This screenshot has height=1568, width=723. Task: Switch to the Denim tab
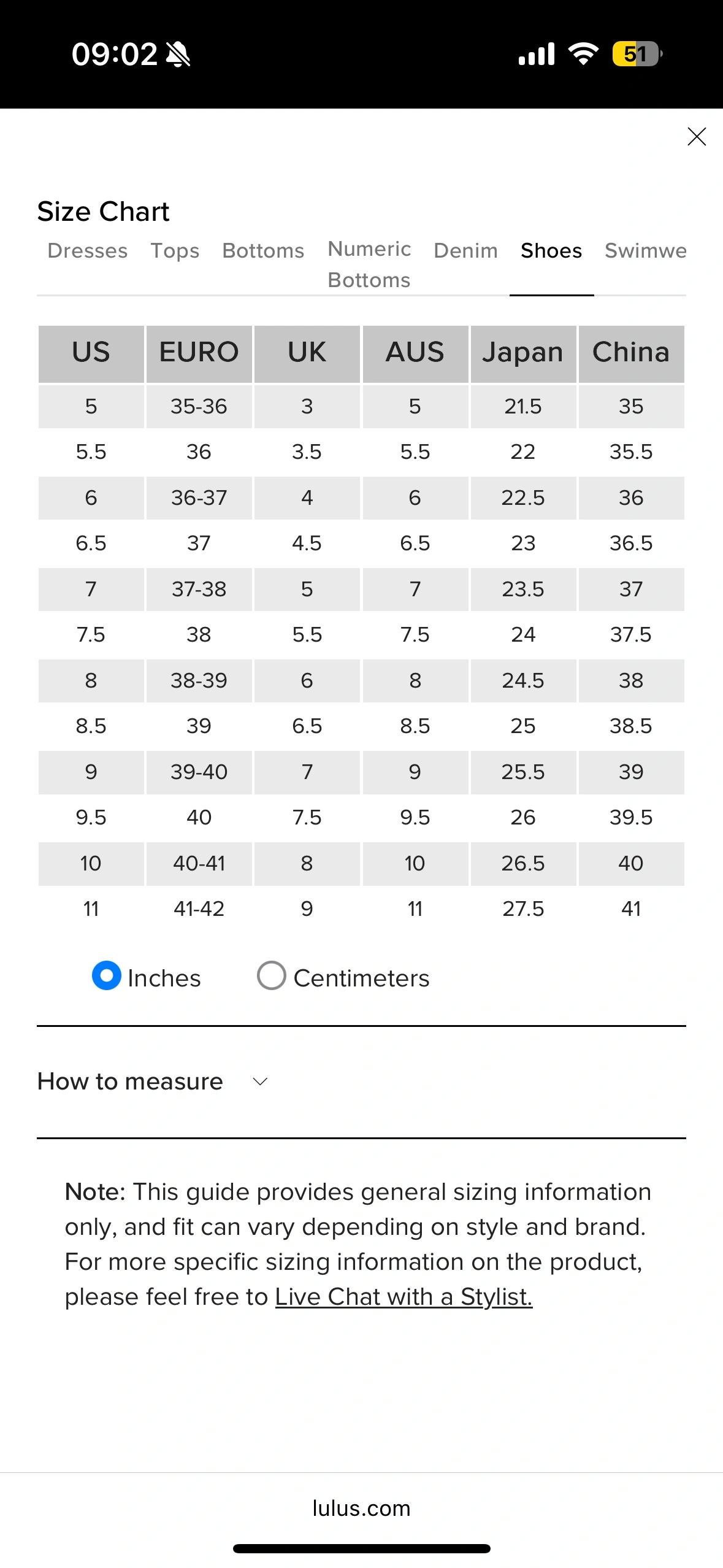pyautogui.click(x=465, y=251)
